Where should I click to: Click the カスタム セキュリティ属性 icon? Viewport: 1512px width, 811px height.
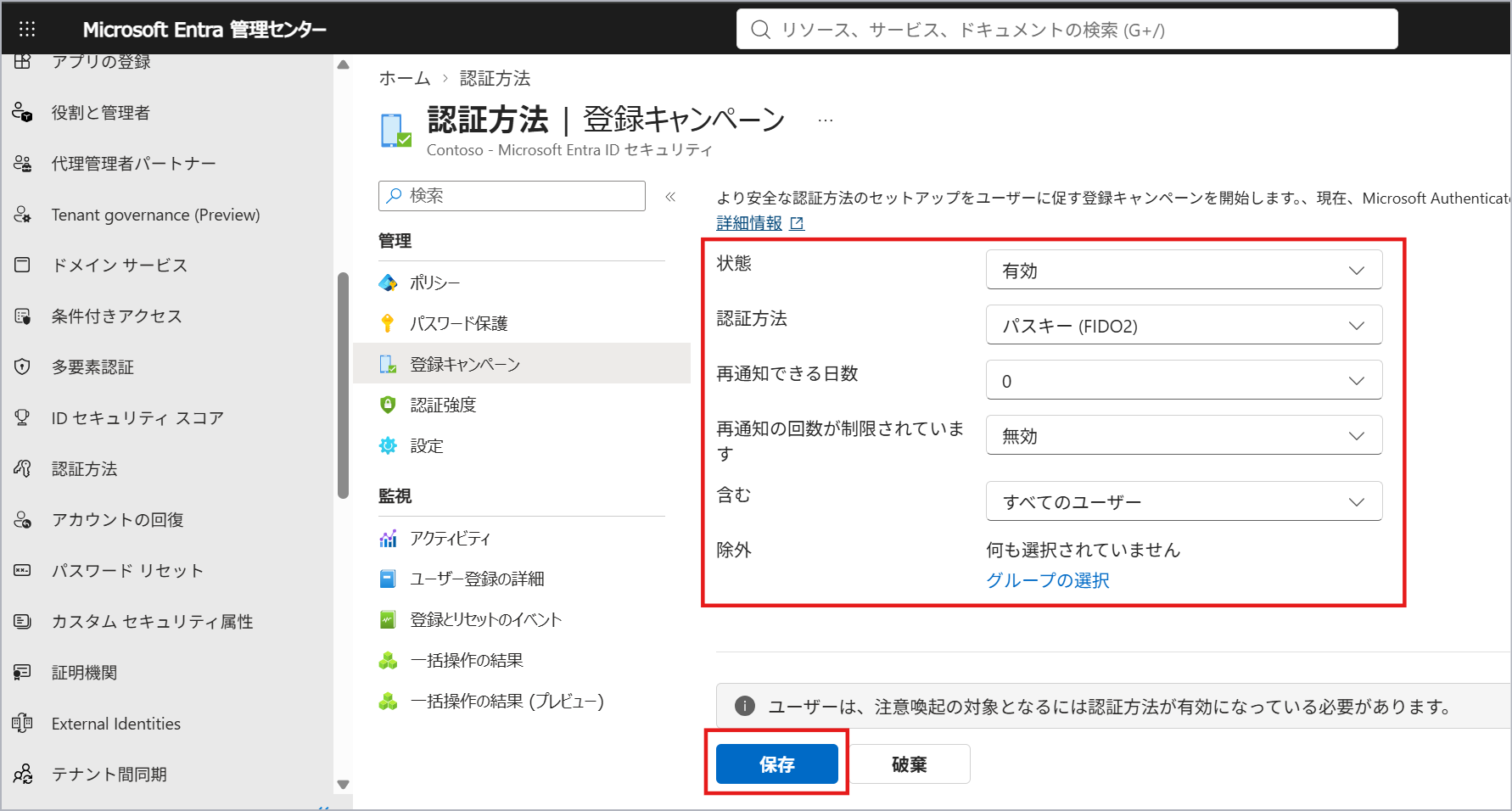[23, 621]
